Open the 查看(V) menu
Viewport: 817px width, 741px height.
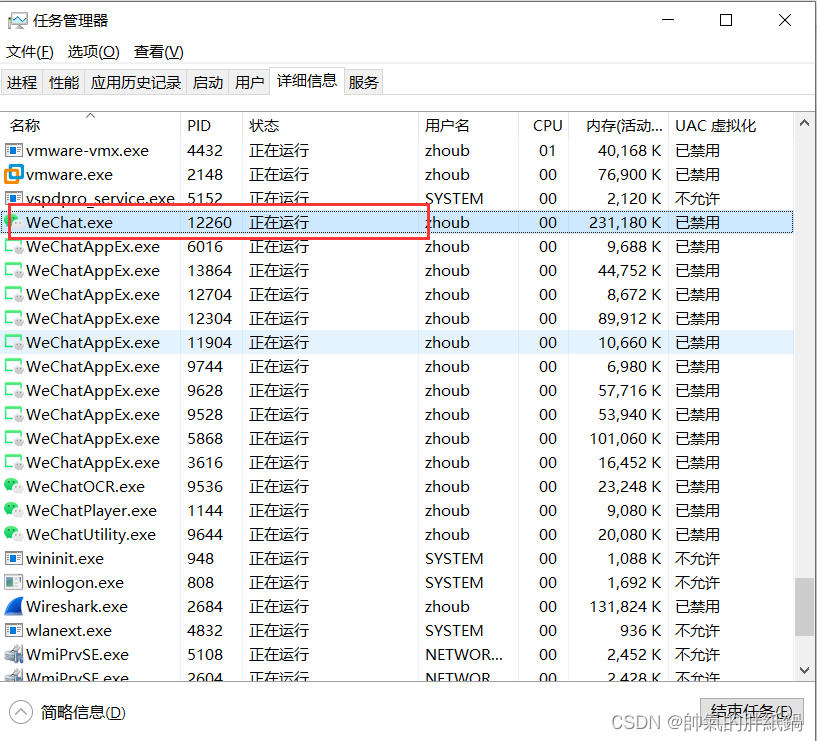pos(158,52)
